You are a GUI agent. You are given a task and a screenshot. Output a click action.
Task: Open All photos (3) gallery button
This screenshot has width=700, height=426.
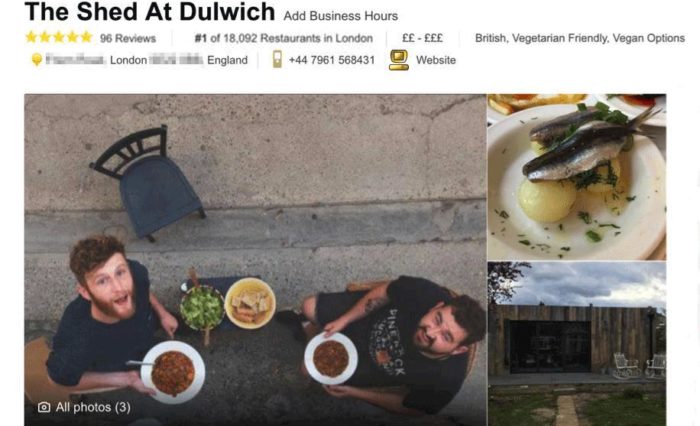coord(84,407)
